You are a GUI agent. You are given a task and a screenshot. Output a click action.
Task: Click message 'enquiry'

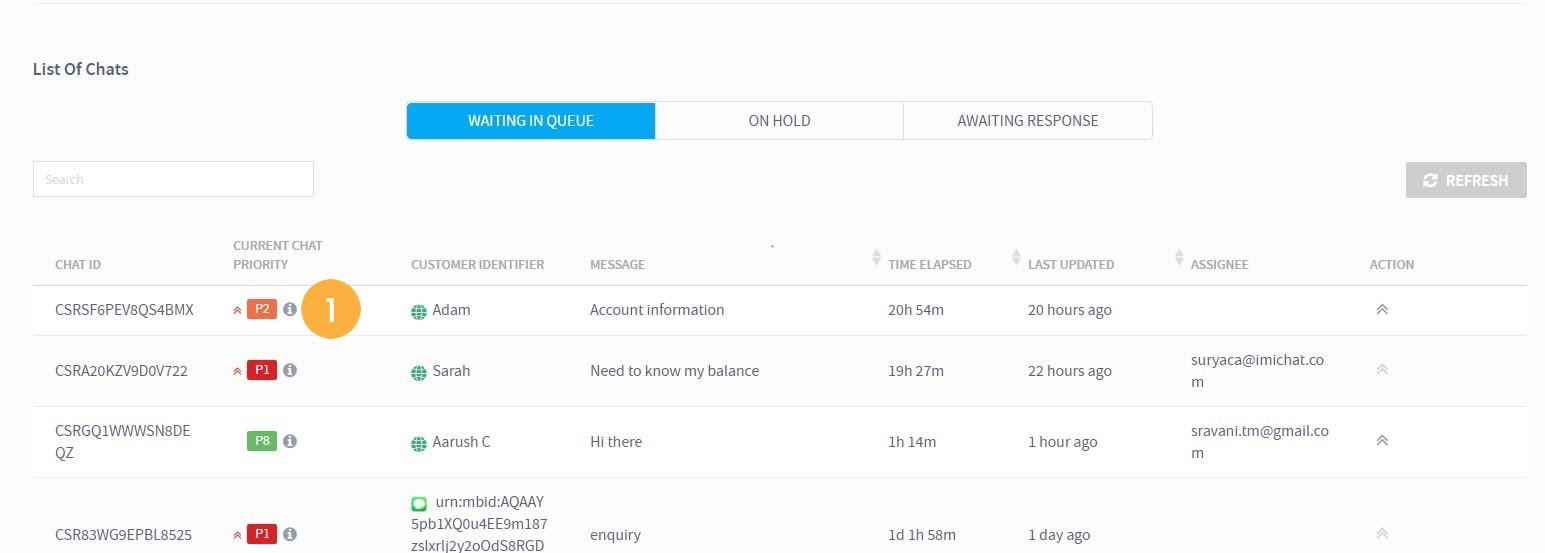click(x=615, y=535)
